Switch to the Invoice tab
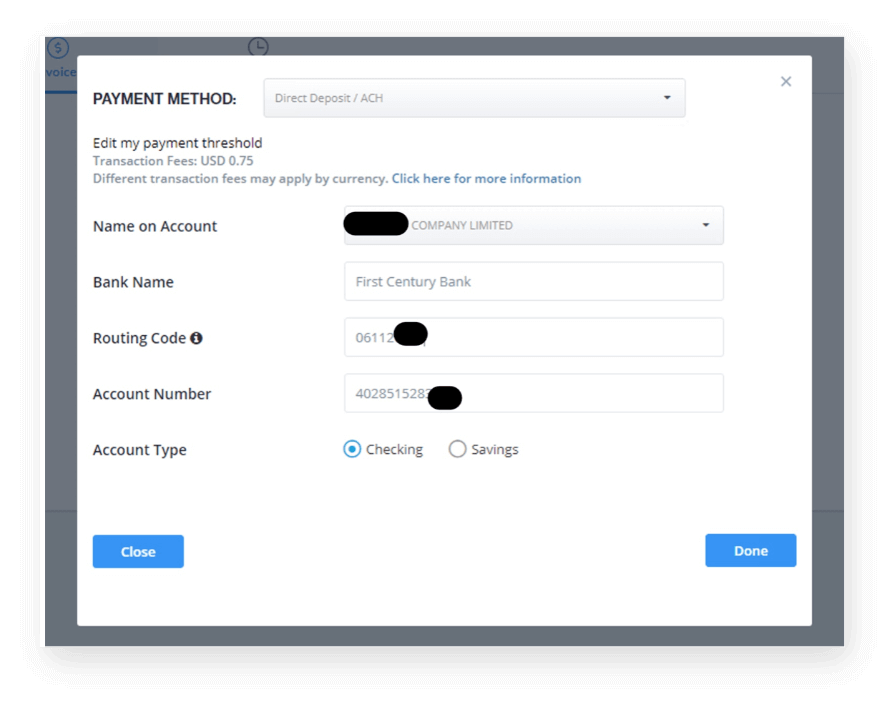 [60, 72]
